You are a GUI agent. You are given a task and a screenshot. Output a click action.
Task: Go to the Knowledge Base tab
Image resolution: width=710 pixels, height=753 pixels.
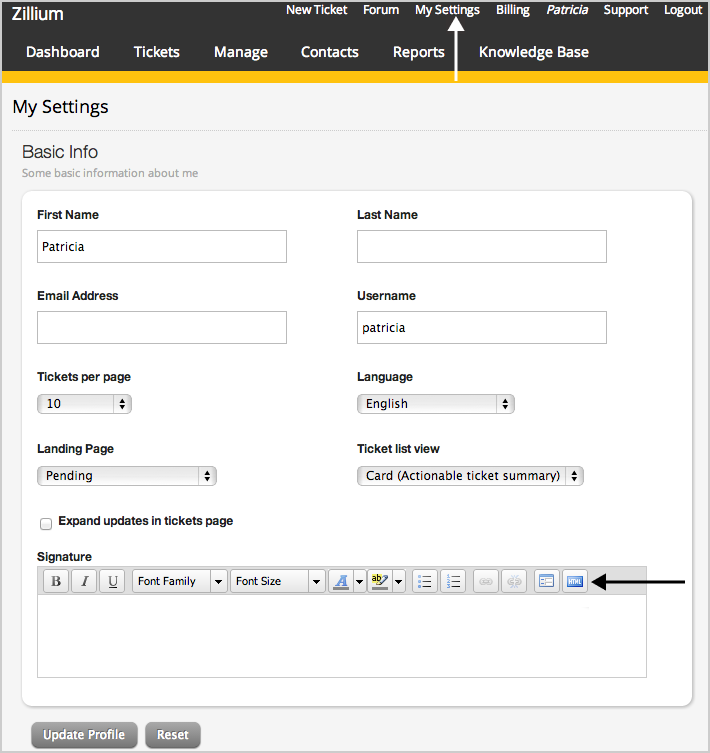click(x=533, y=52)
